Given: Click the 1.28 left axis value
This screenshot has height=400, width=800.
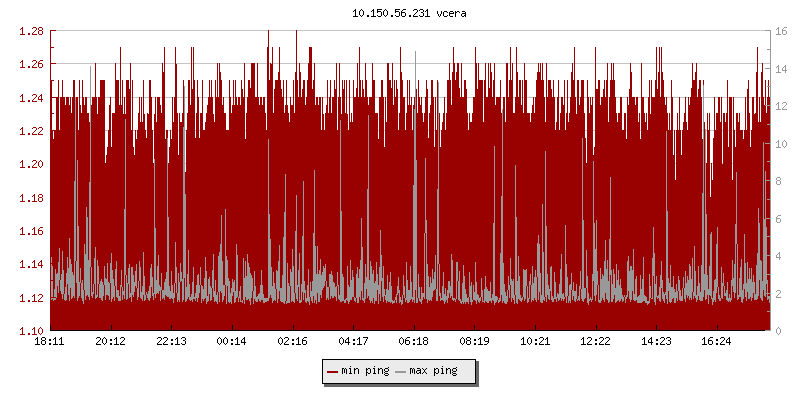Looking at the screenshot, I should click(x=31, y=31).
